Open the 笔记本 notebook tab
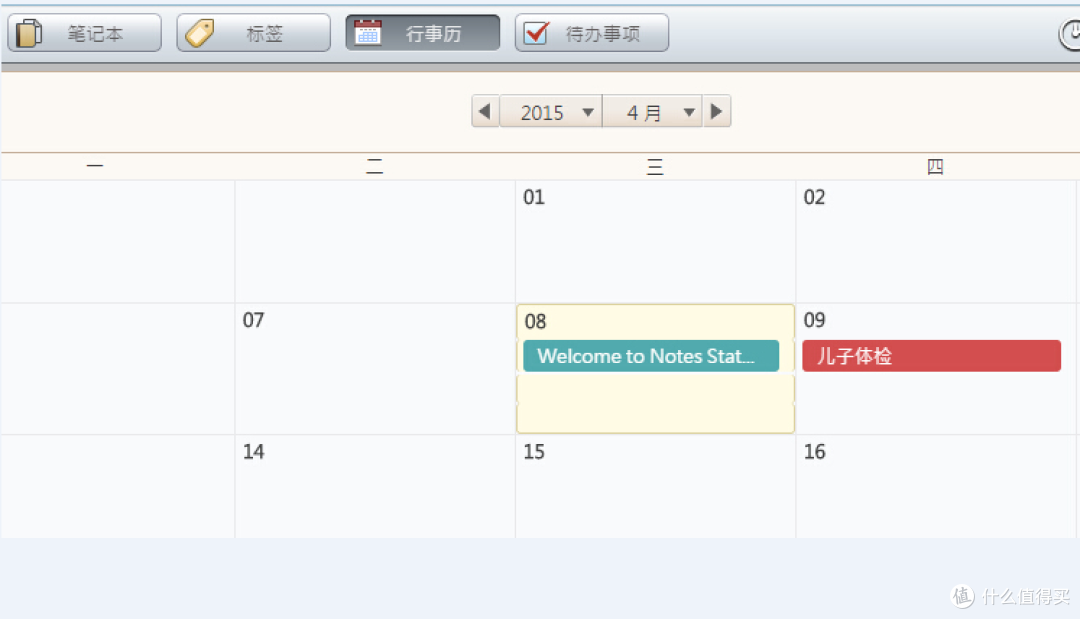This screenshot has height=619, width=1080. 85,33
